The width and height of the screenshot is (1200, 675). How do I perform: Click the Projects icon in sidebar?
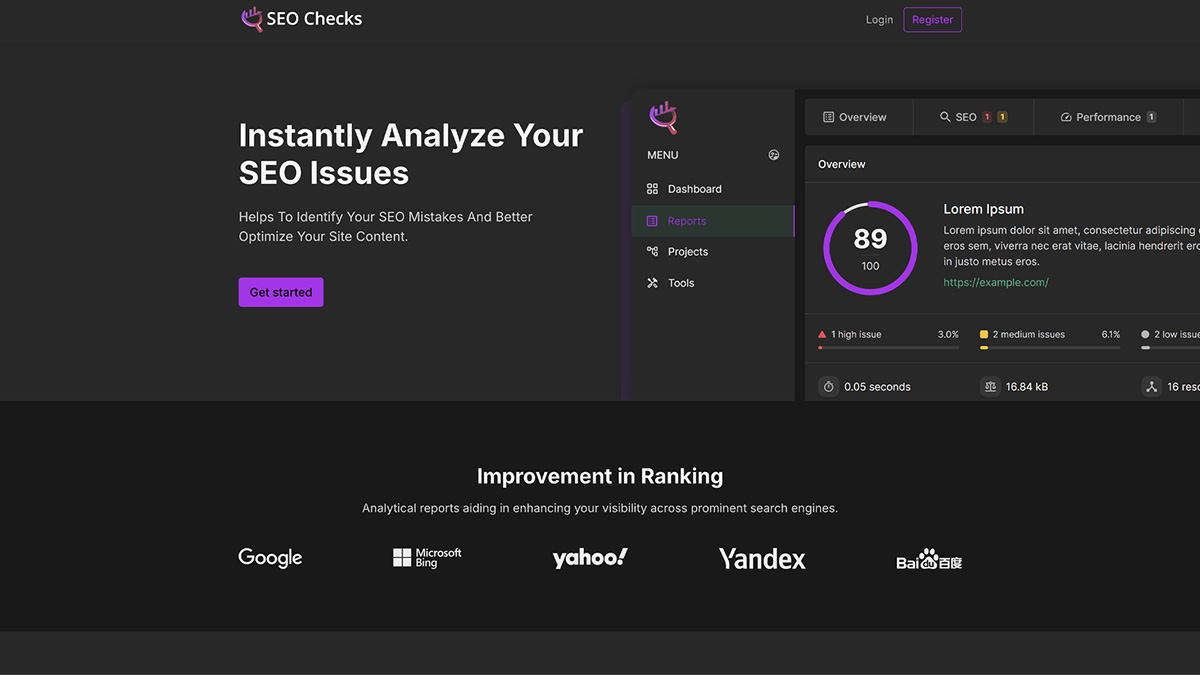652,252
